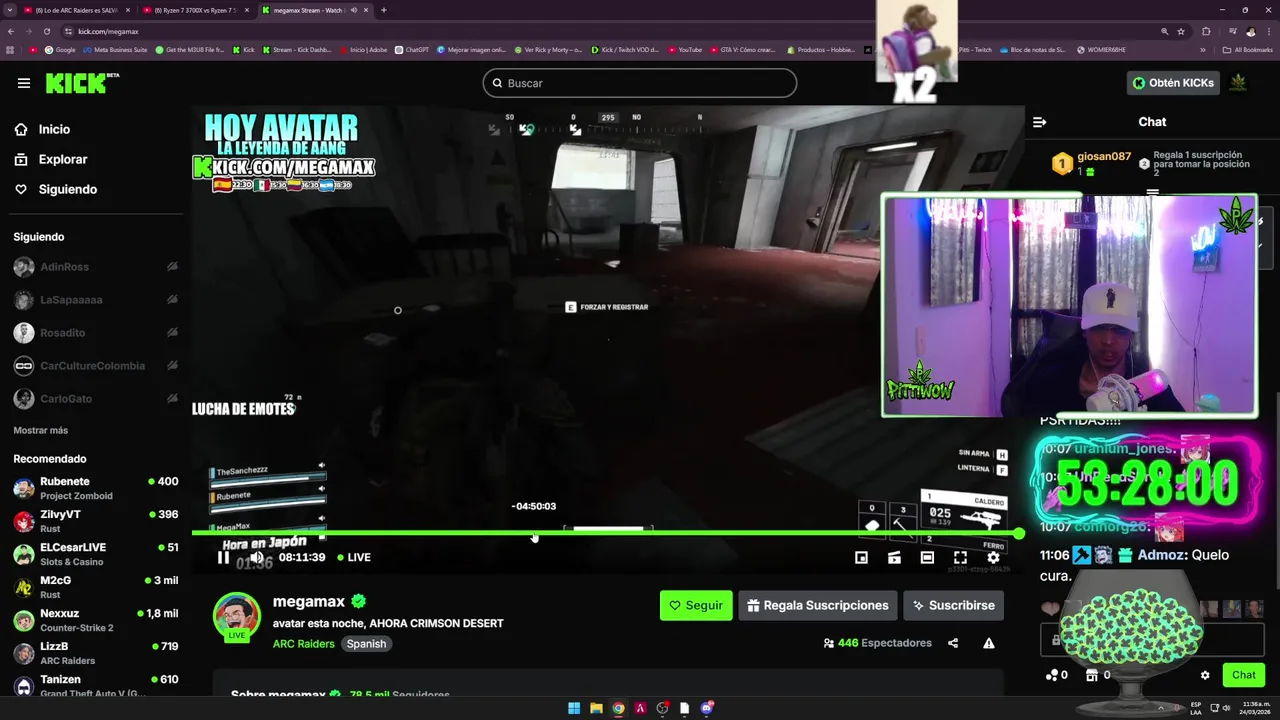Click the Obtén KICKs button
Screen dimensions: 1280x720
(x=1173, y=83)
